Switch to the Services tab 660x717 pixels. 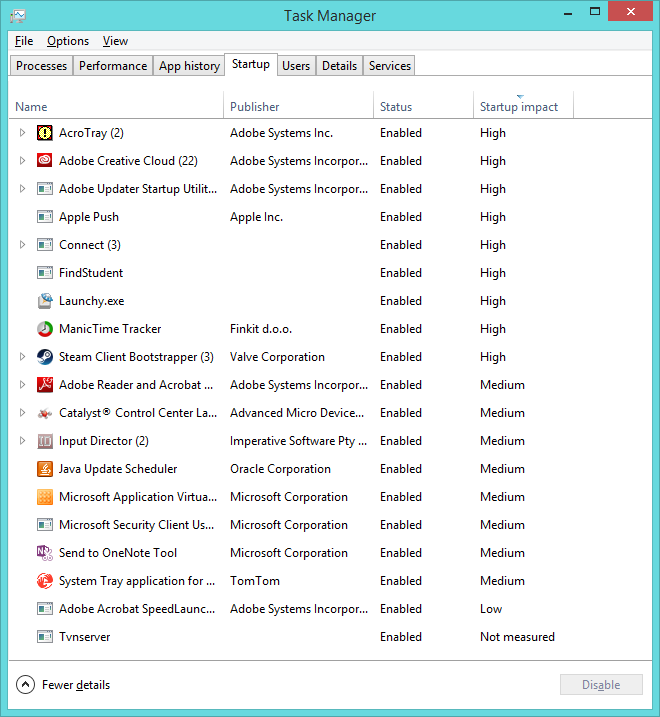390,66
